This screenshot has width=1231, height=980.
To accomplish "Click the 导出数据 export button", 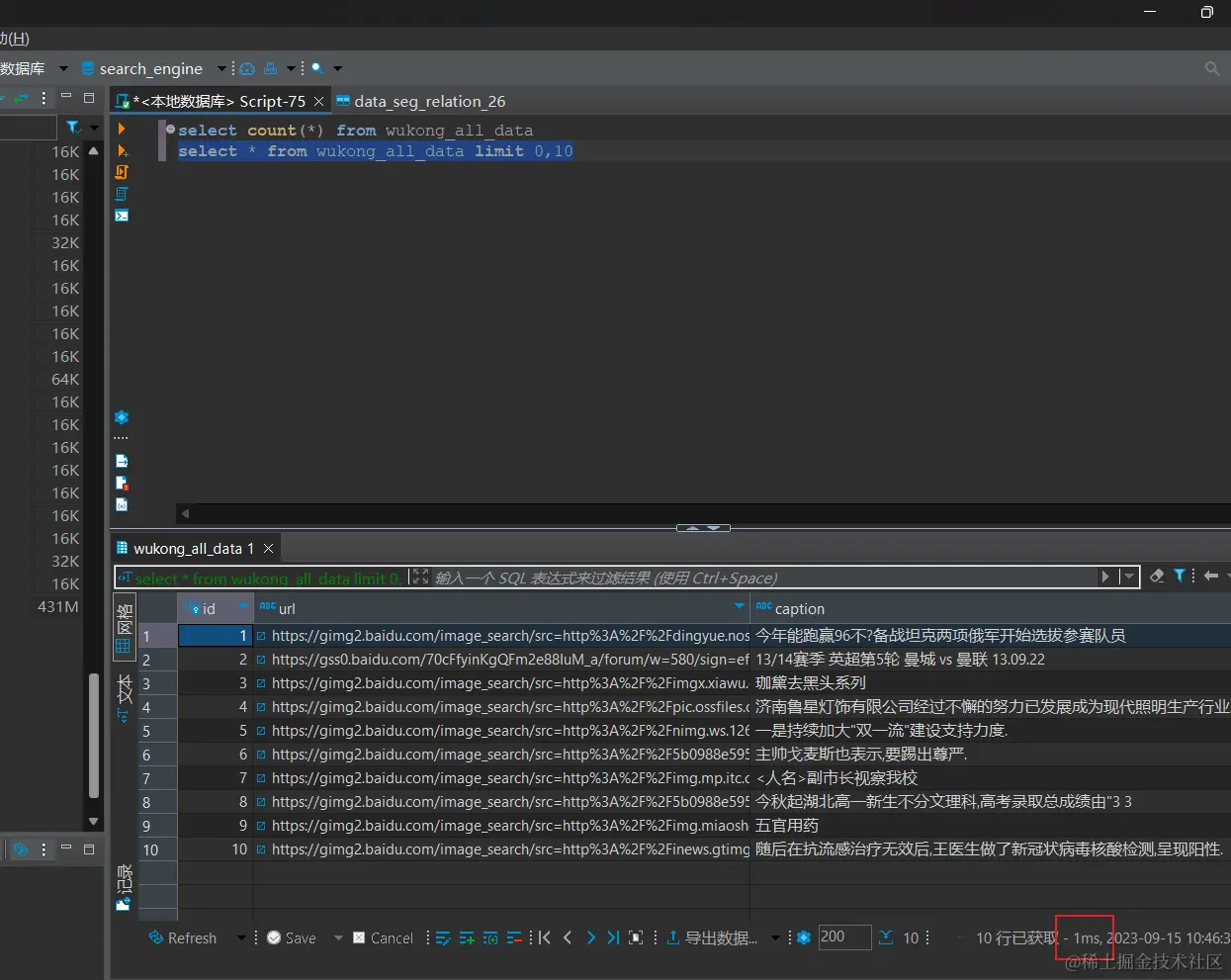I will click(712, 937).
